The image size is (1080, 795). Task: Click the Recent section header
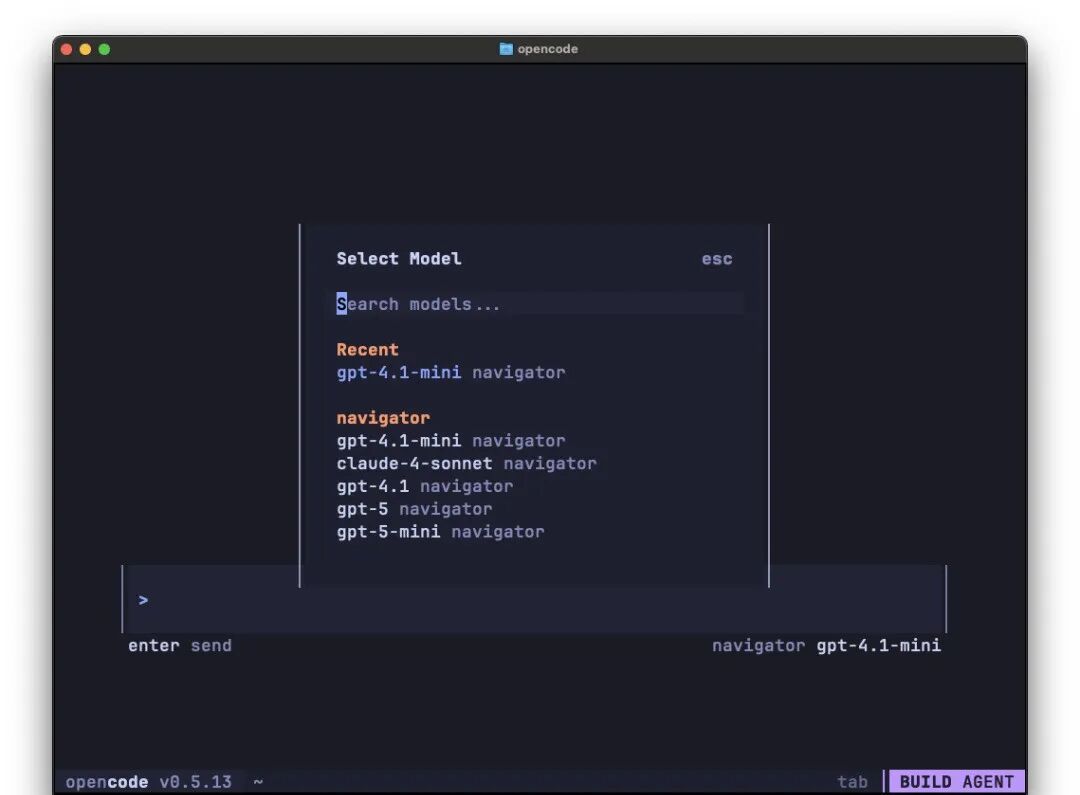[367, 349]
